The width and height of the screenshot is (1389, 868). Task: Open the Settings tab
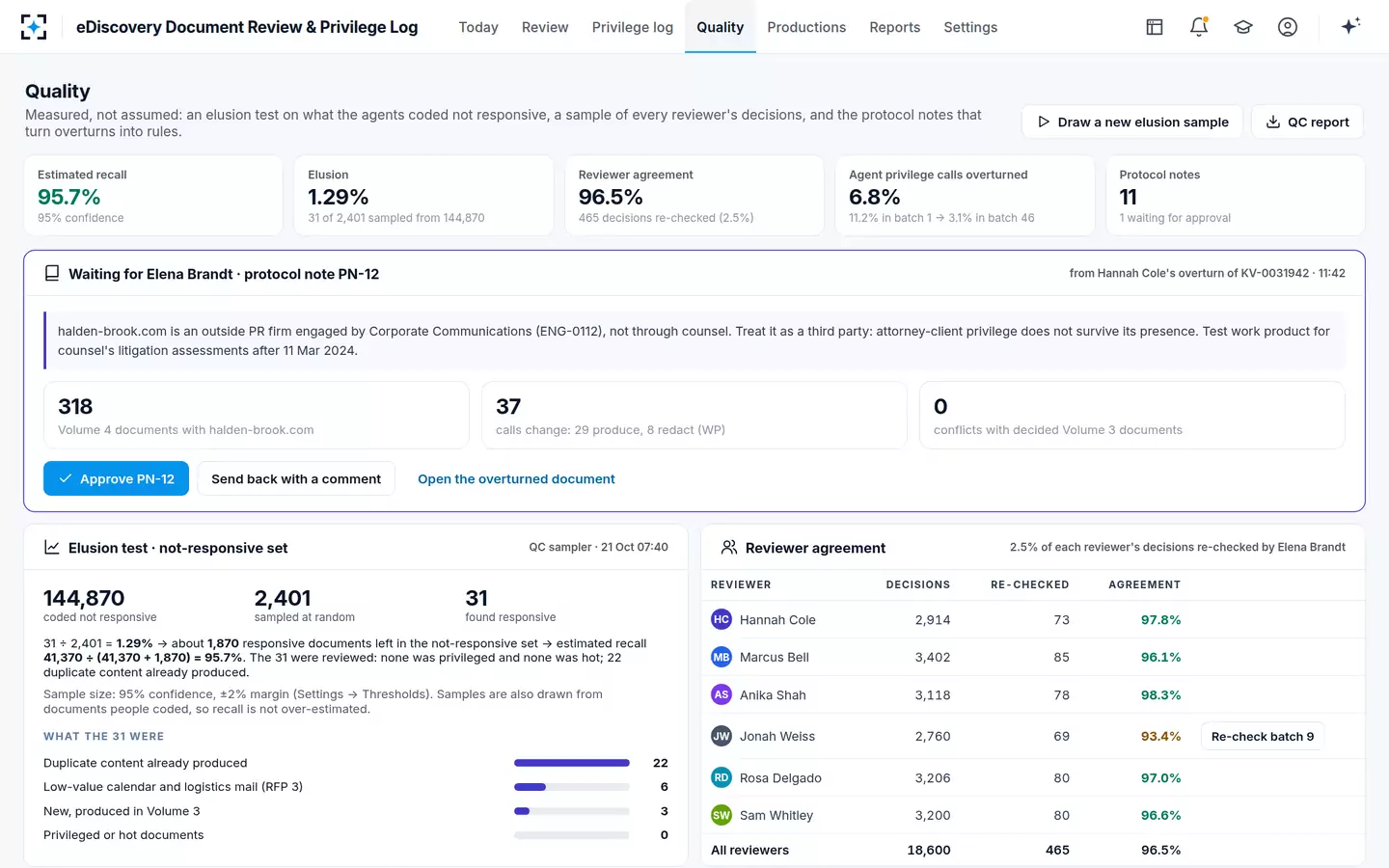(x=970, y=27)
